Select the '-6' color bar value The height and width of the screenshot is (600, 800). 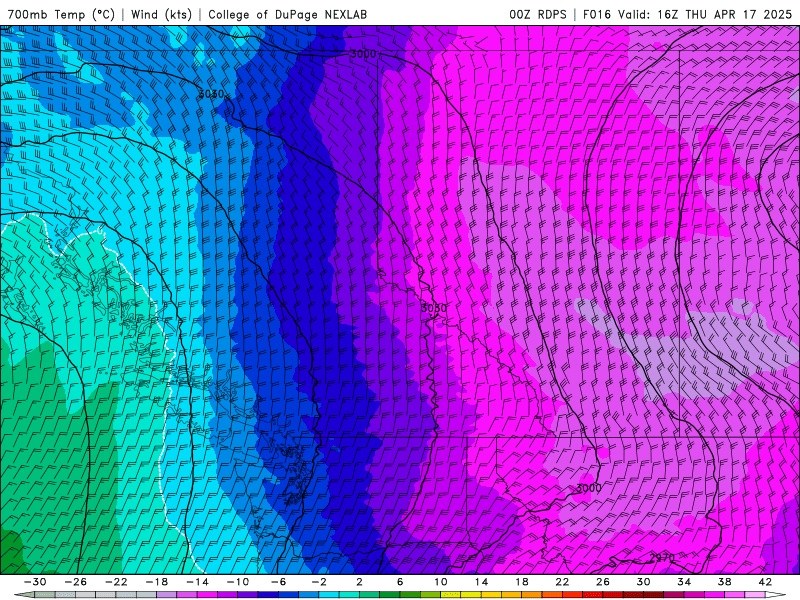tap(278, 582)
